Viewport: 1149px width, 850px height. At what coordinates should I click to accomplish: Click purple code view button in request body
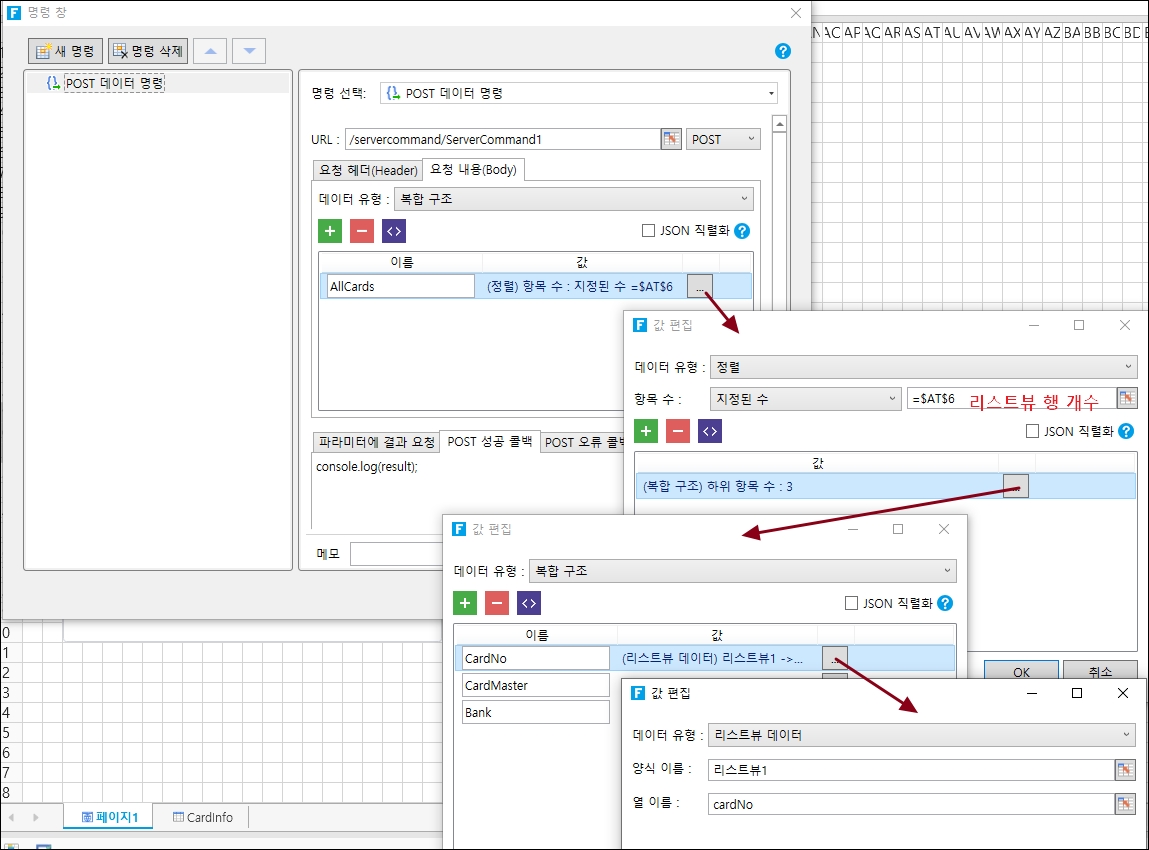tap(394, 231)
